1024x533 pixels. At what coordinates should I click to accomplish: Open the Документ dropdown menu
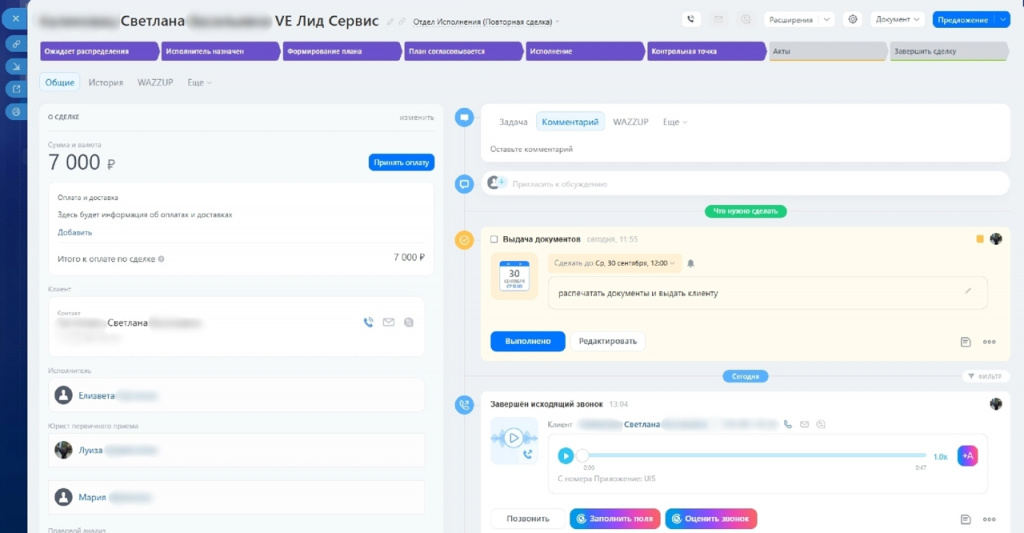click(x=897, y=20)
